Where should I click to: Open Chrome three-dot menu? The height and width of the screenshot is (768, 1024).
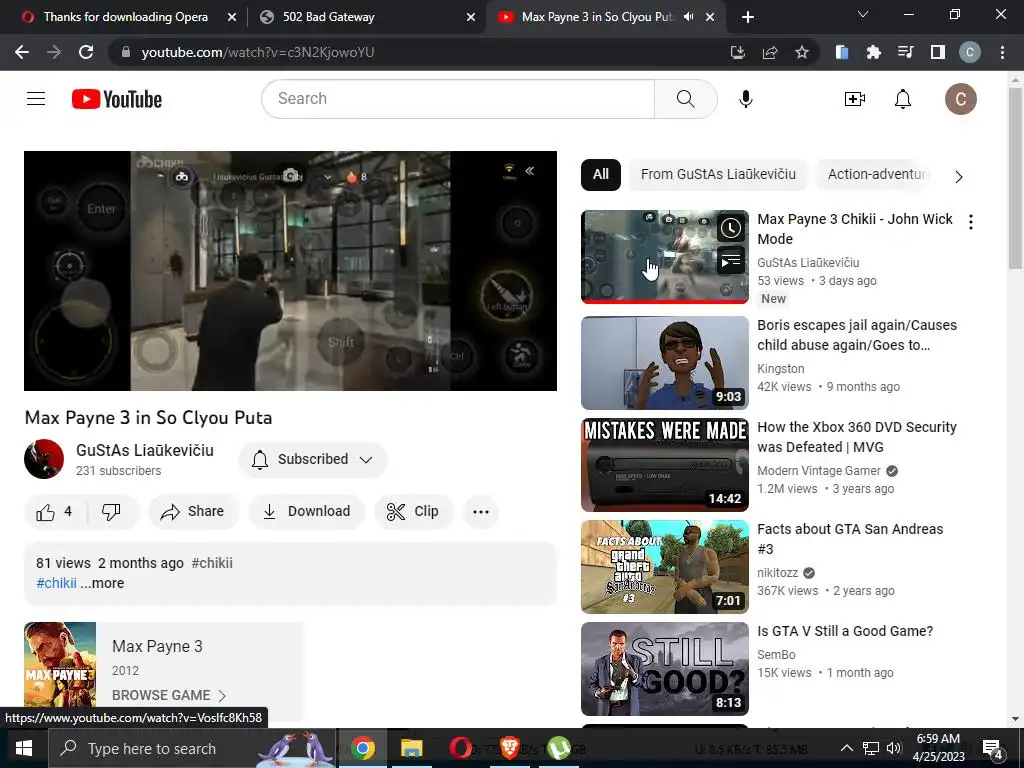click(1002, 52)
